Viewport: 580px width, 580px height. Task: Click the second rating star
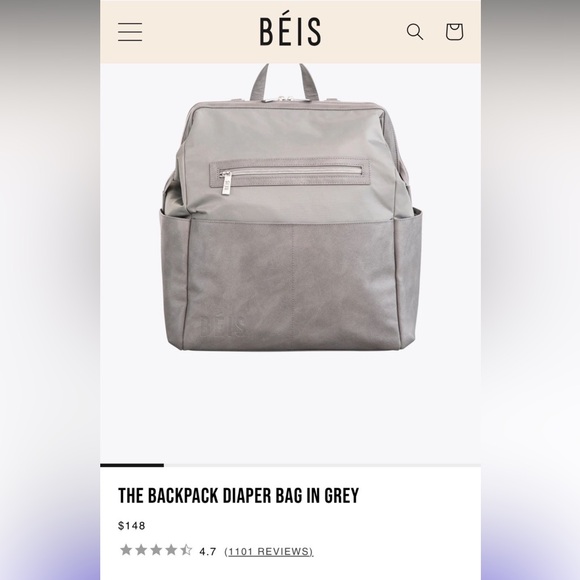[141, 550]
